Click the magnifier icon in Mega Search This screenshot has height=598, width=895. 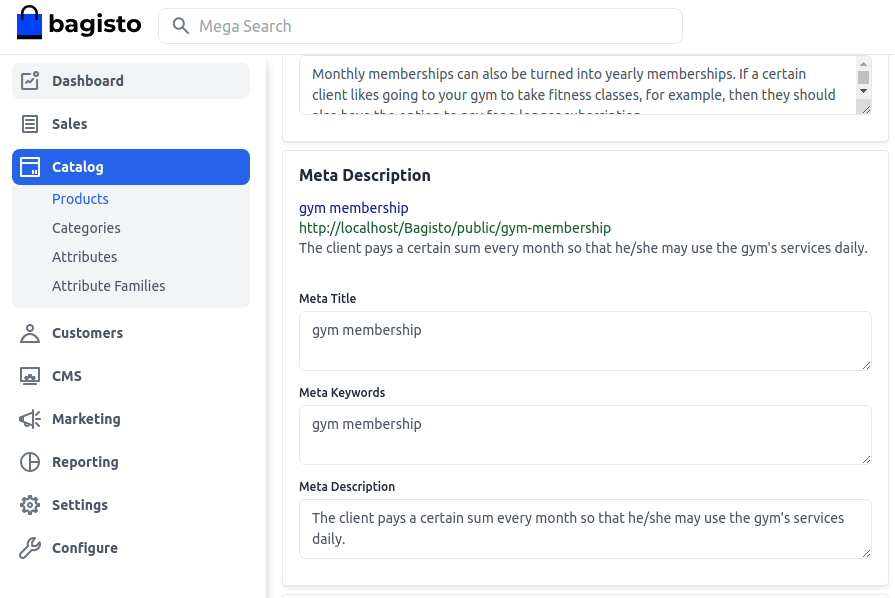point(181,26)
